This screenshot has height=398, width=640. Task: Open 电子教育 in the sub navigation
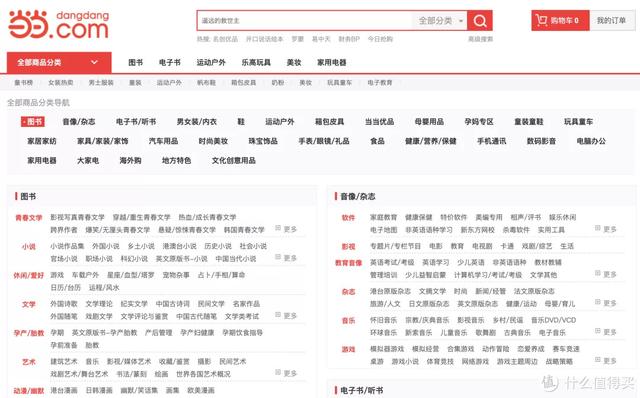pos(380,83)
